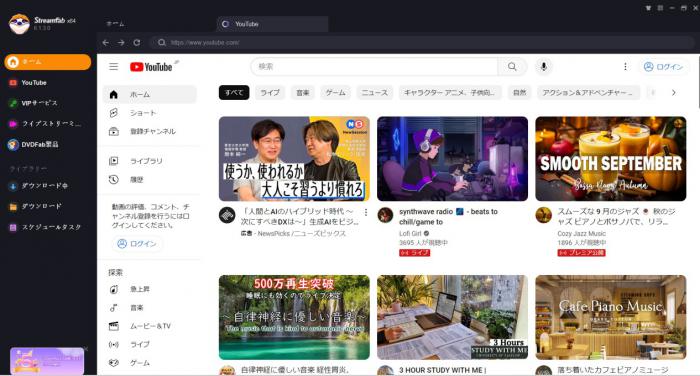Select the ゲーム filter chip

tap(335, 92)
